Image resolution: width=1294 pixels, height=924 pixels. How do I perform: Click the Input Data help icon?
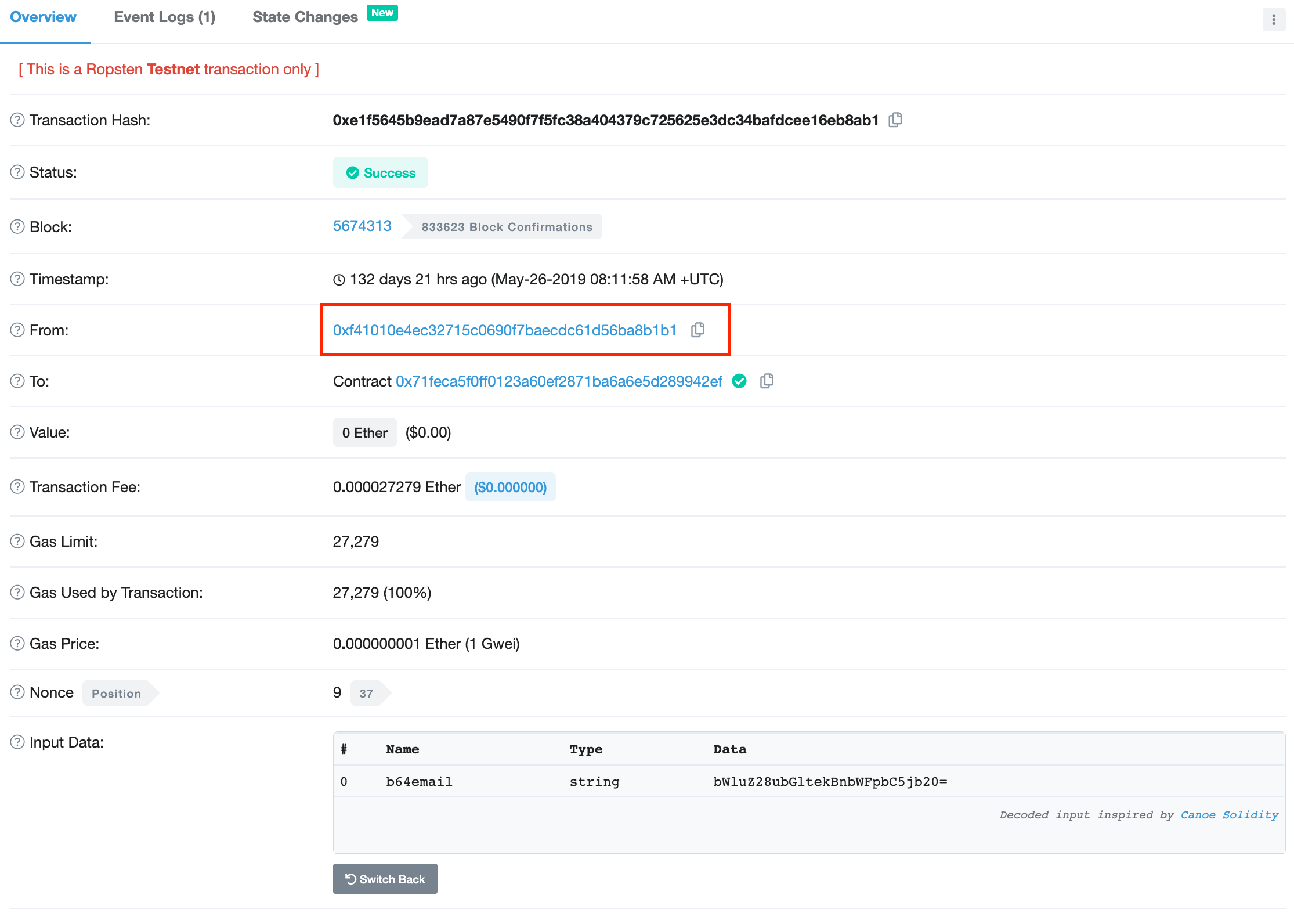17,742
